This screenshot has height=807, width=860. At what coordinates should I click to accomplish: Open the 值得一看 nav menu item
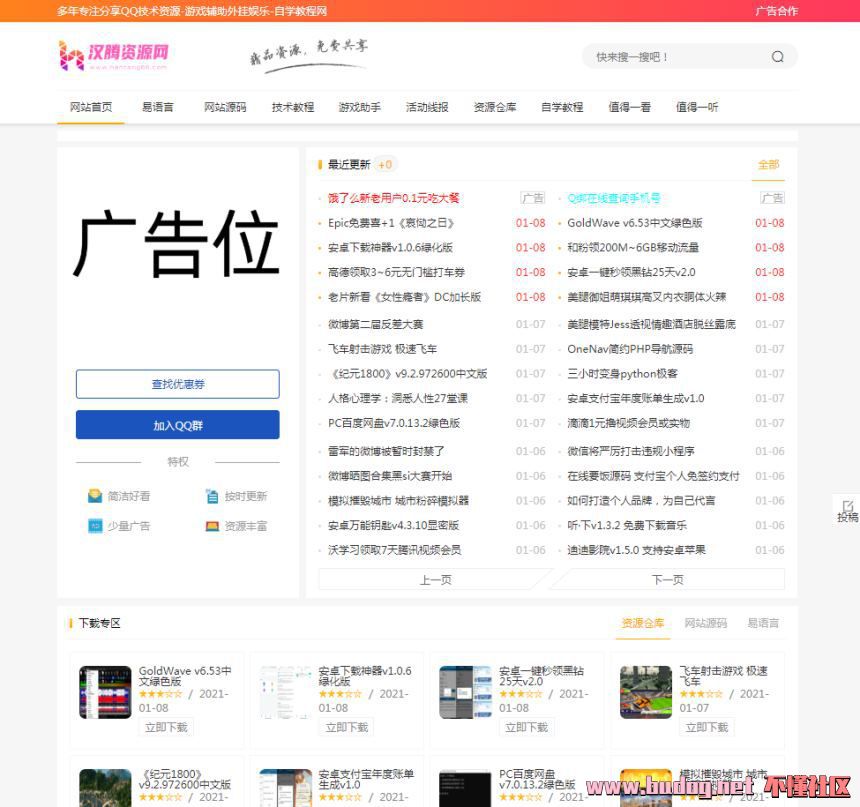tap(630, 107)
